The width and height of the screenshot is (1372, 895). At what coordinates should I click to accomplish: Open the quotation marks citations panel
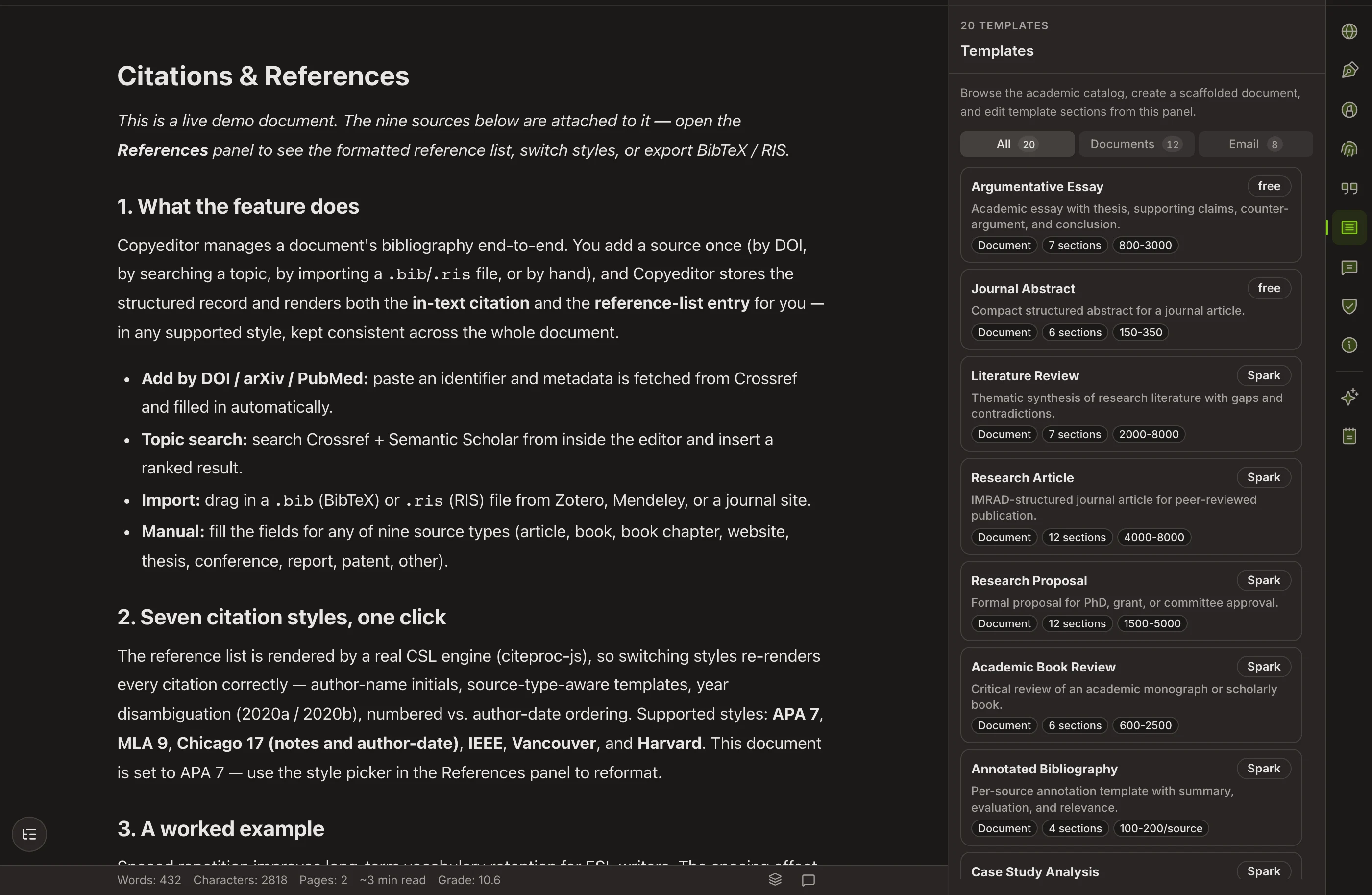(x=1349, y=188)
